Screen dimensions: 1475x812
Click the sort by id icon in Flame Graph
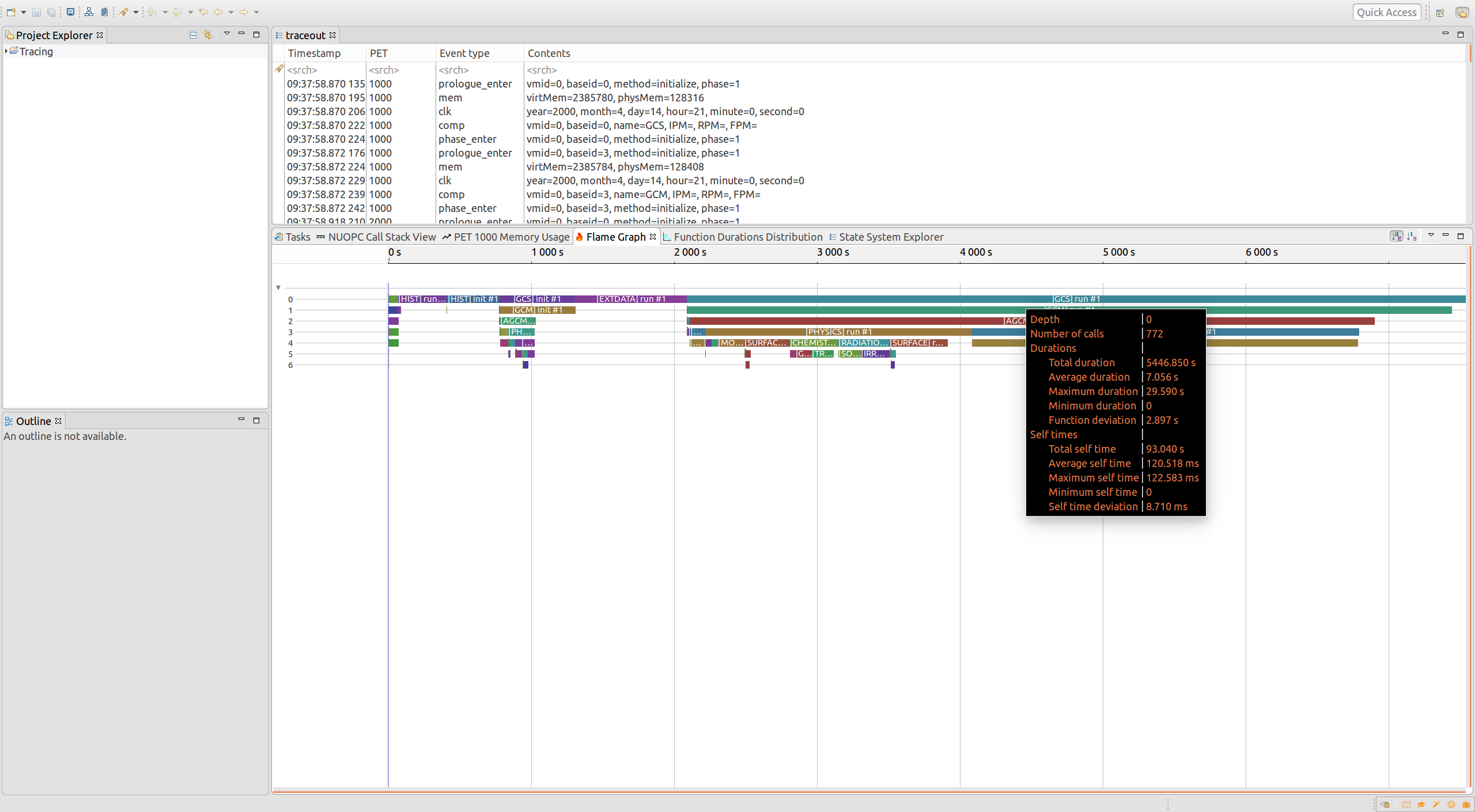[1412, 236]
